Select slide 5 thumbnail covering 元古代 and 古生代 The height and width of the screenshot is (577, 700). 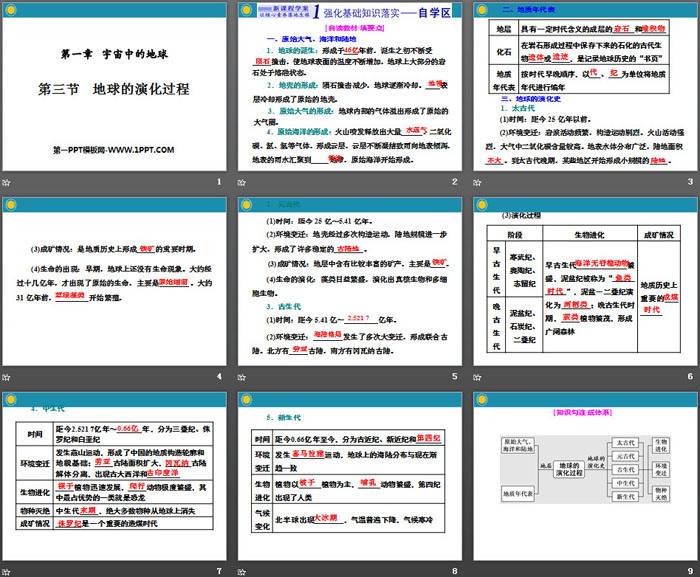pyautogui.click(x=350, y=281)
